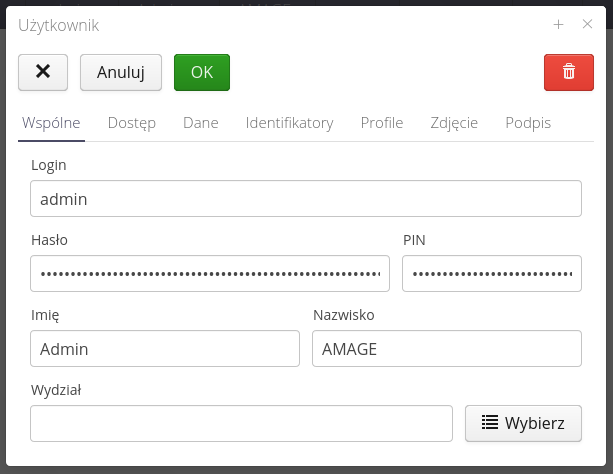Image resolution: width=613 pixels, height=474 pixels.
Task: Click the Nazwisko field showing AMAGE
Action: [x=447, y=348]
